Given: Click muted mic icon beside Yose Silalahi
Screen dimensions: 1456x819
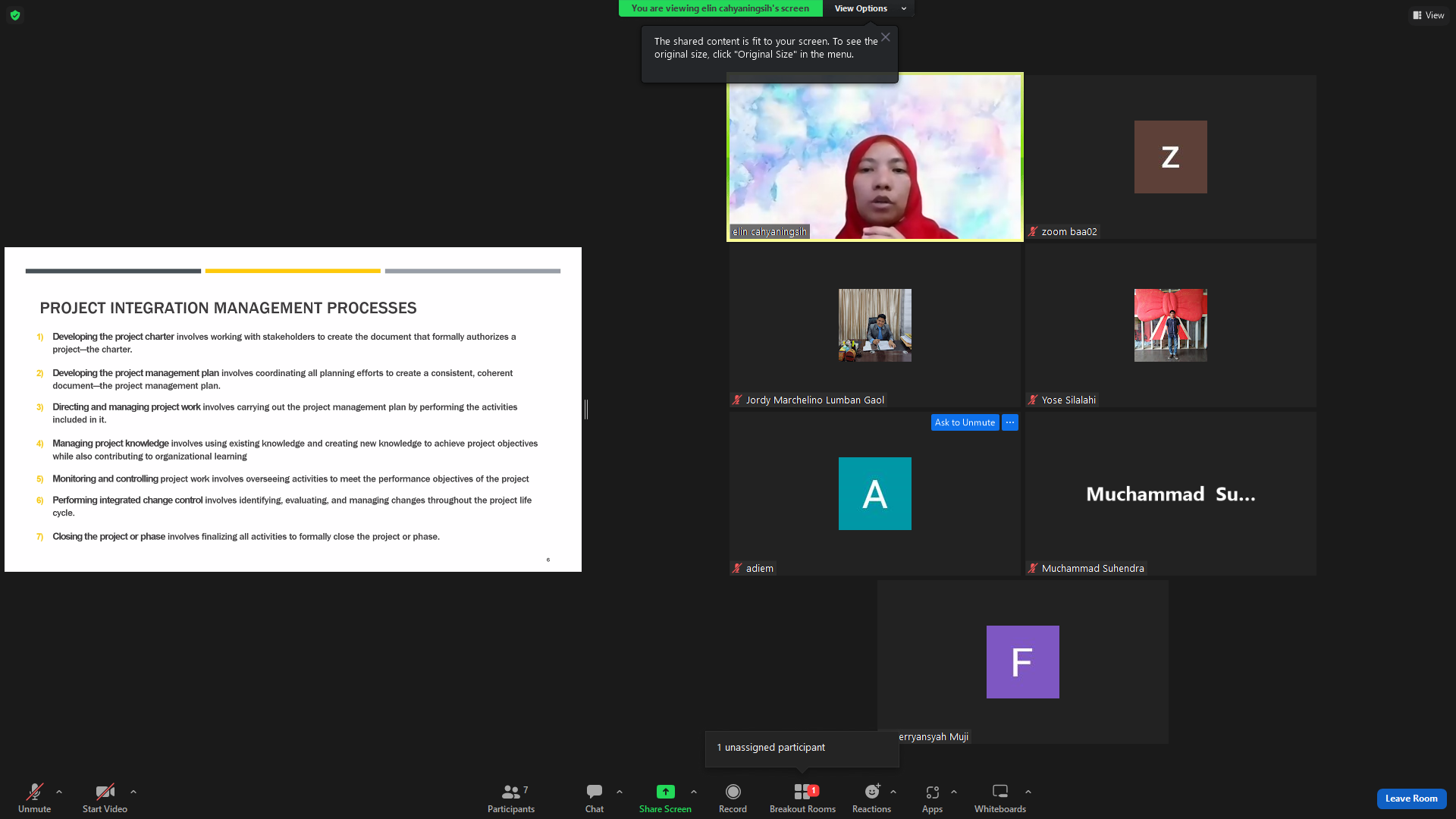Looking at the screenshot, I should [1033, 400].
